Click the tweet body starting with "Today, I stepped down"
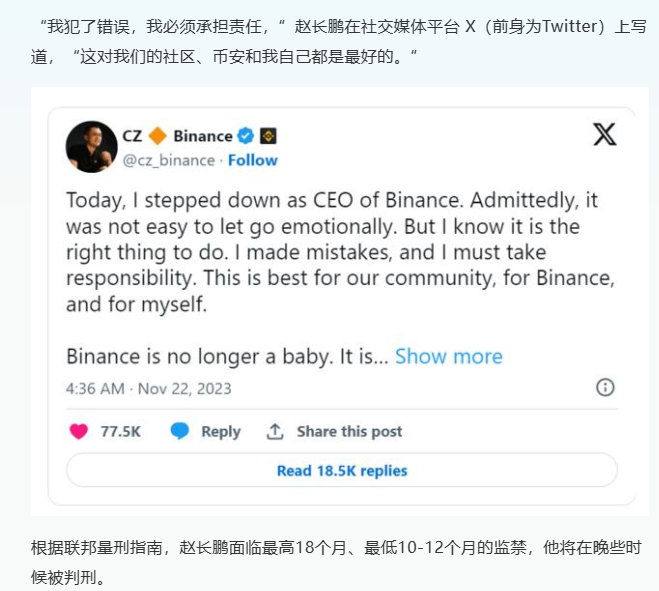The width and height of the screenshot is (659, 591). 340,252
